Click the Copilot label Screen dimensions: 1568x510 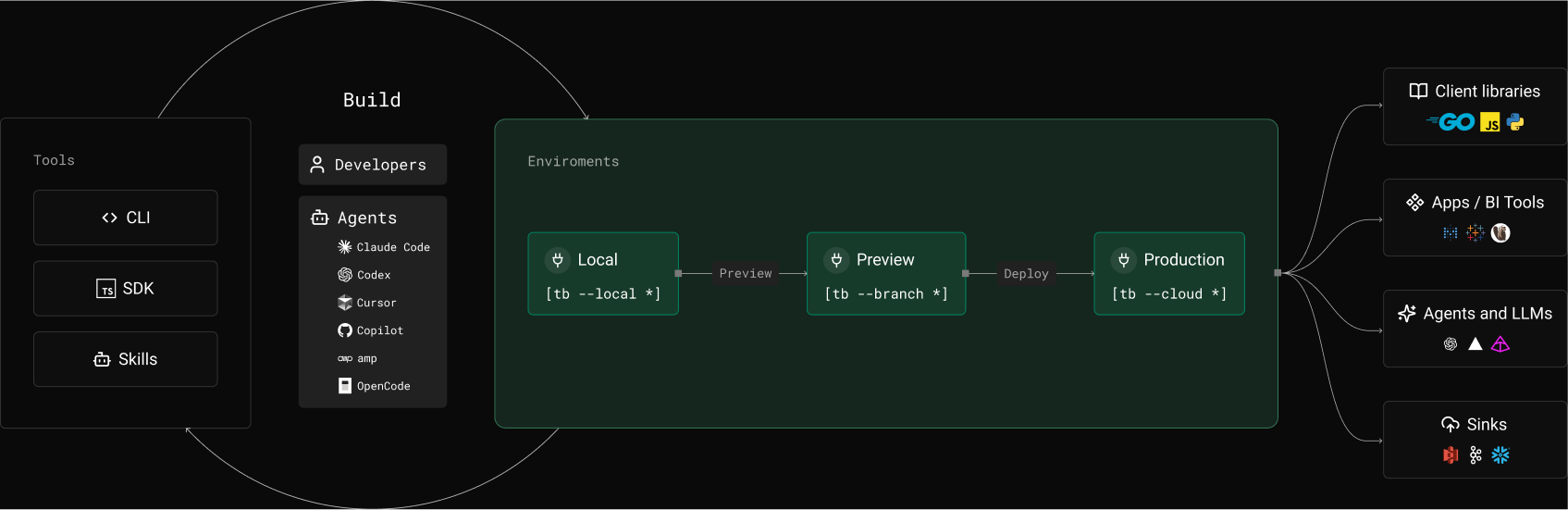pyautogui.click(x=380, y=330)
